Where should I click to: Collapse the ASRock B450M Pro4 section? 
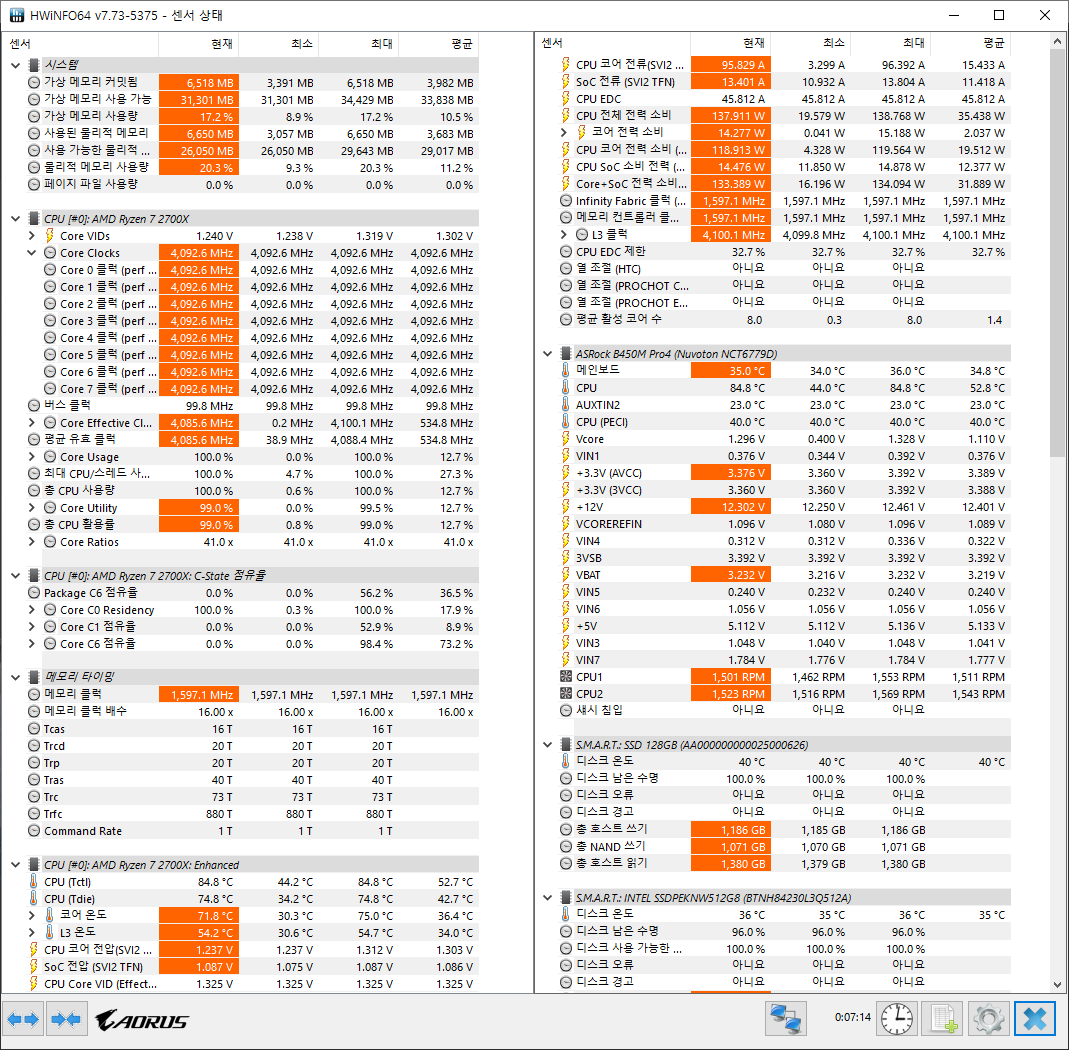click(547, 354)
